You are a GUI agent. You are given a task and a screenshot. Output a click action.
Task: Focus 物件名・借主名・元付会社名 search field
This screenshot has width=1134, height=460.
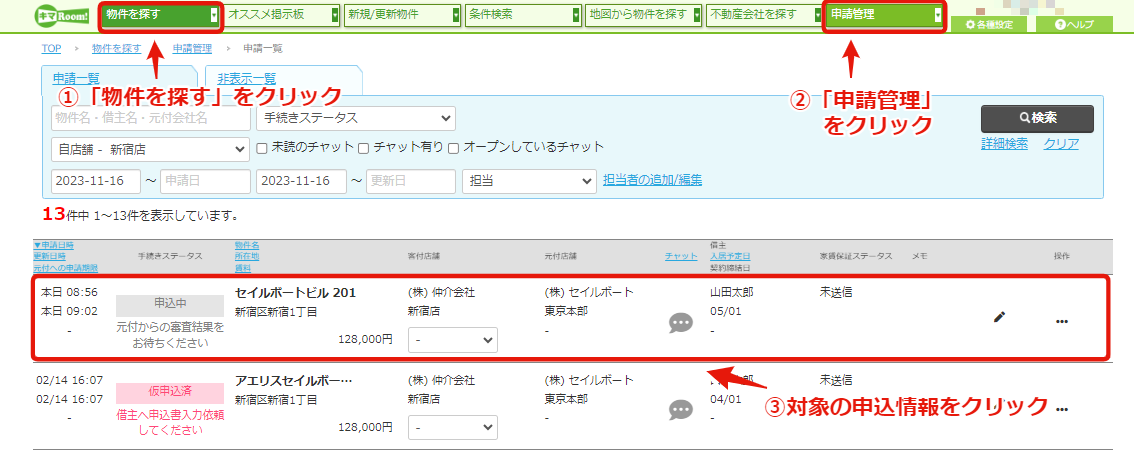tap(150, 118)
